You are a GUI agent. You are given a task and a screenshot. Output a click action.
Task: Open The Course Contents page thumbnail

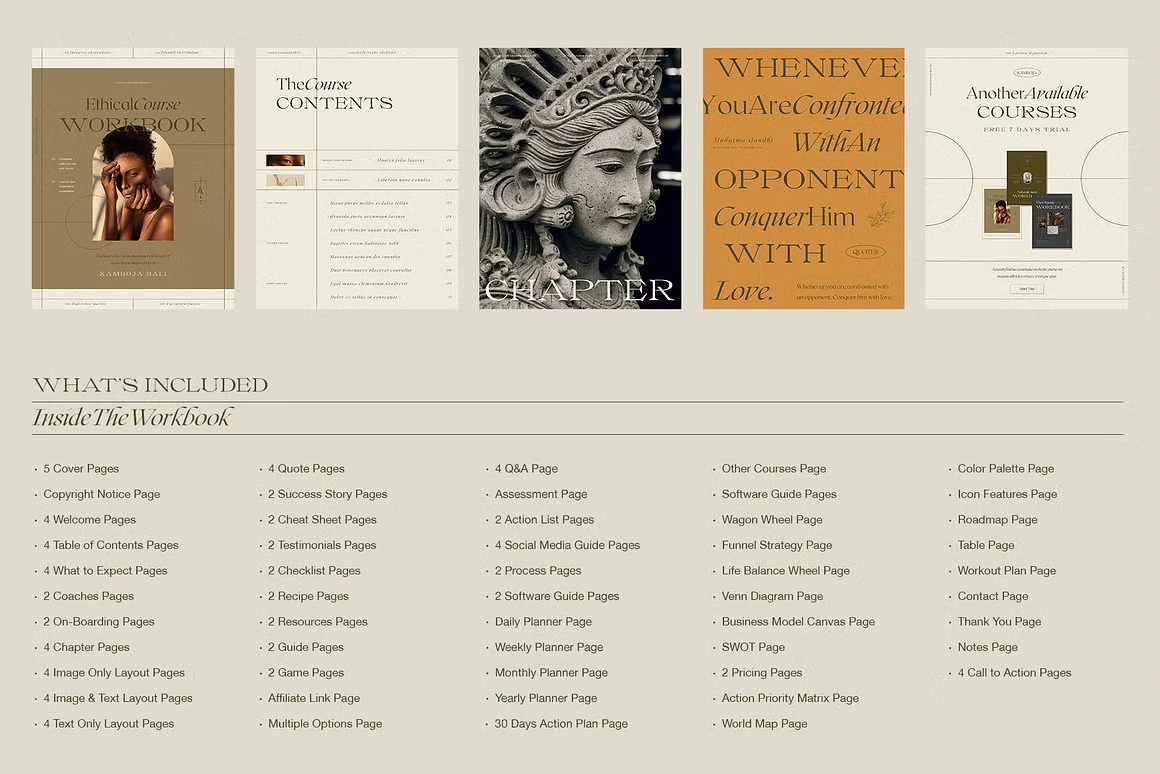tap(357, 178)
